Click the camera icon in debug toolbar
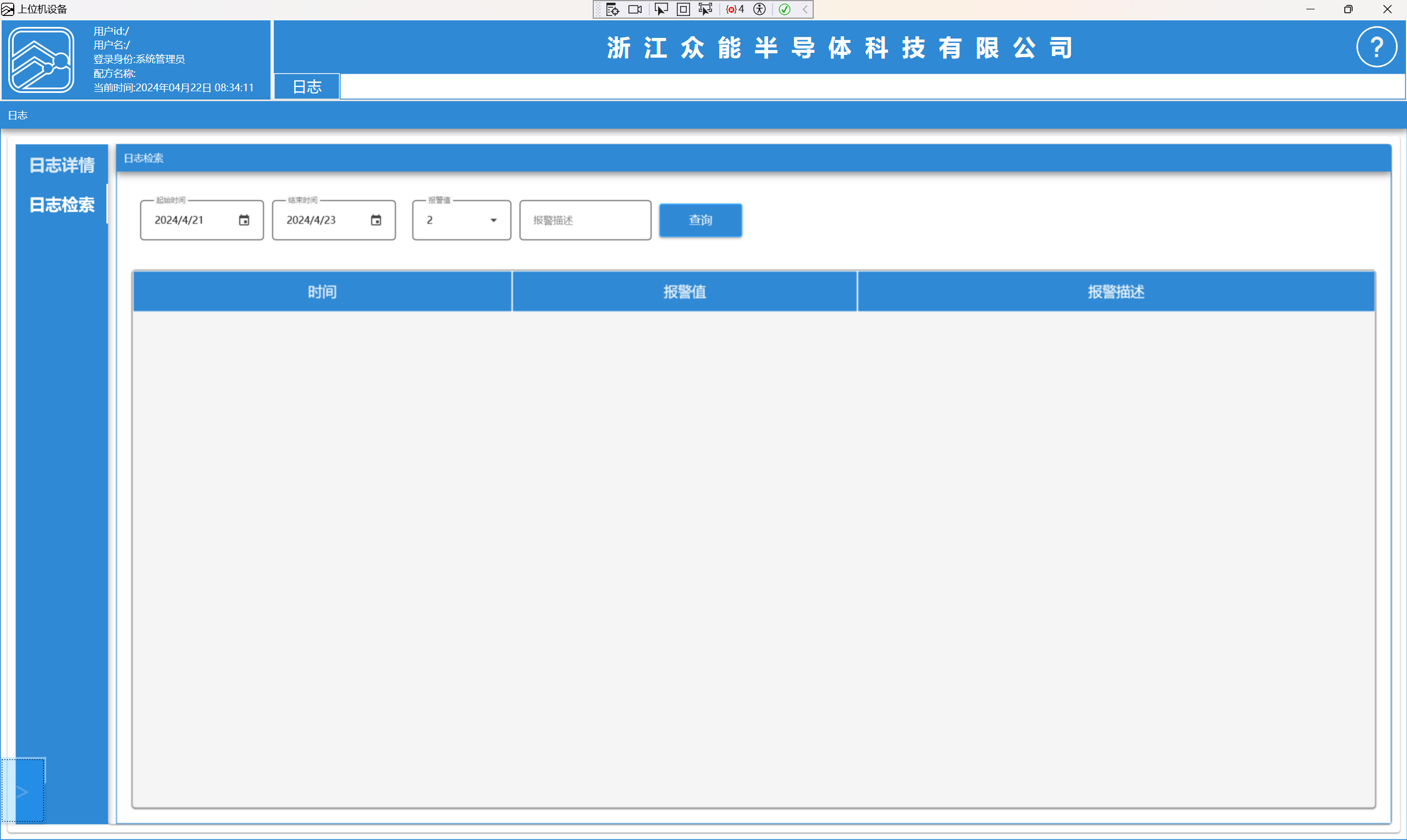Screen dimensions: 1407x840 635,9
